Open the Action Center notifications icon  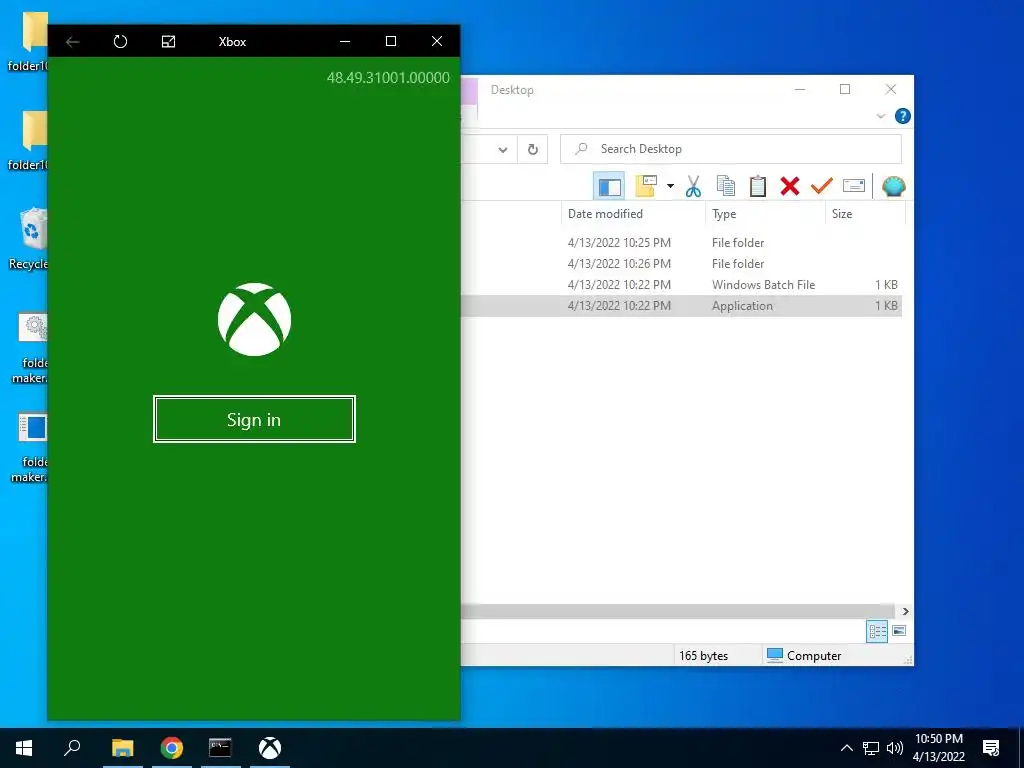[x=991, y=748]
